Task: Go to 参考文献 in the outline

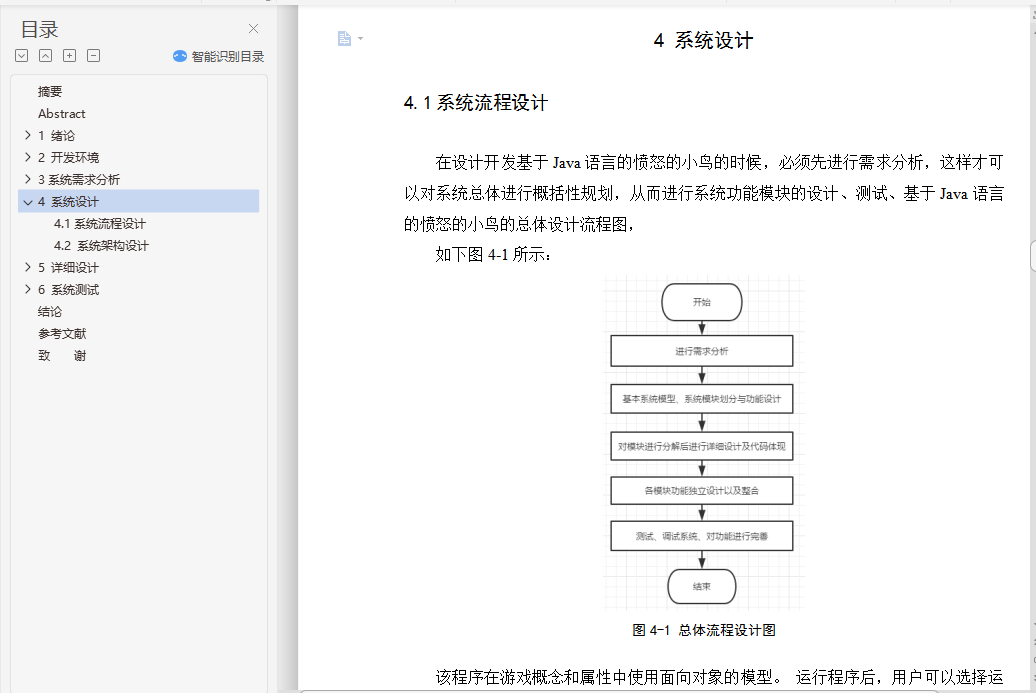Action: (x=62, y=334)
